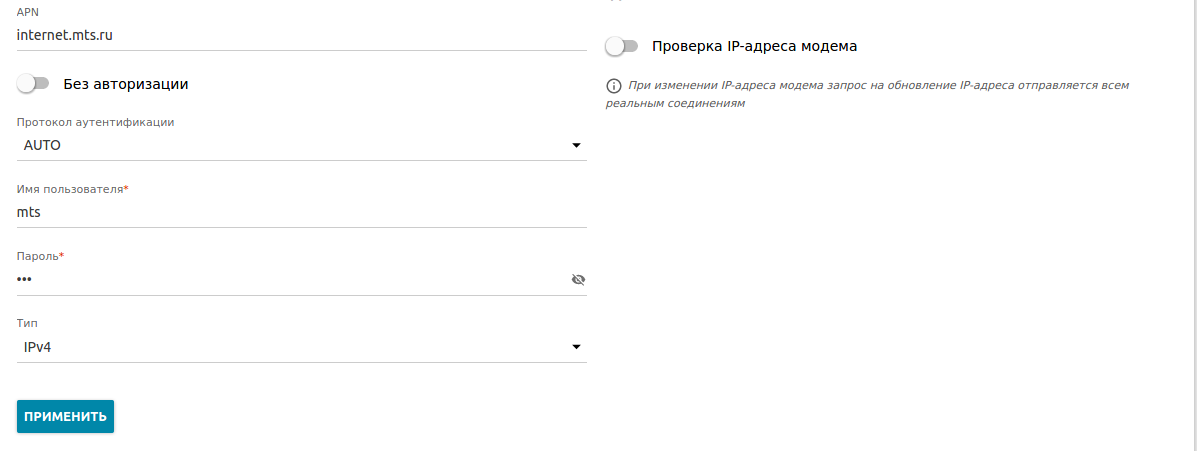Toggle the "Без авторизации" switch
This screenshot has width=1197, height=451.
pyautogui.click(x=33, y=84)
